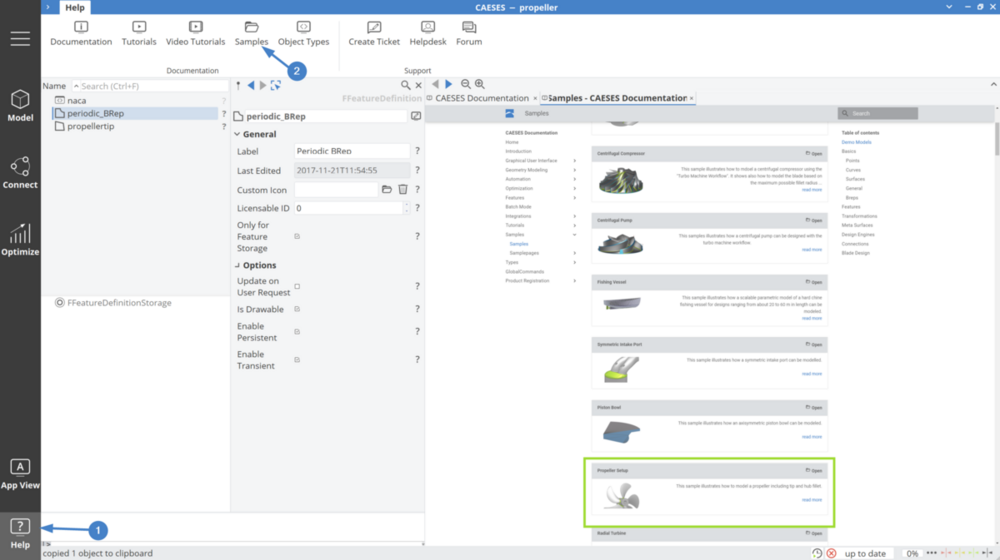Screen dimensions: 1000x560
Task: Collapse the General section
Action: point(237,134)
